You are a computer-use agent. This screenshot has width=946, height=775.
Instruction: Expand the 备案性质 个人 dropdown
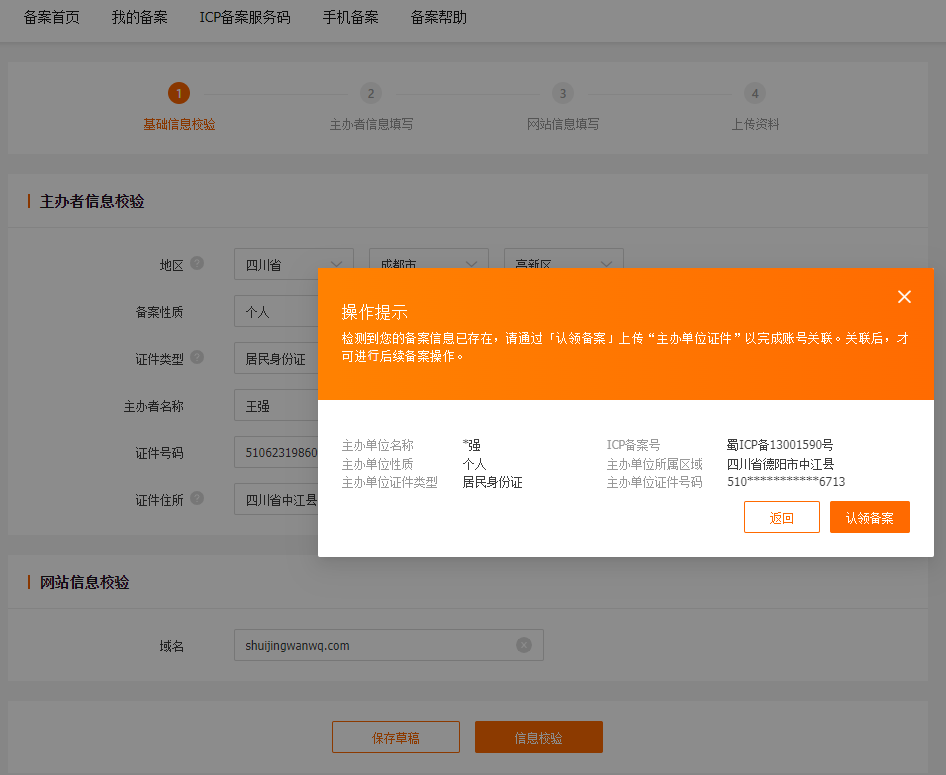[276, 312]
